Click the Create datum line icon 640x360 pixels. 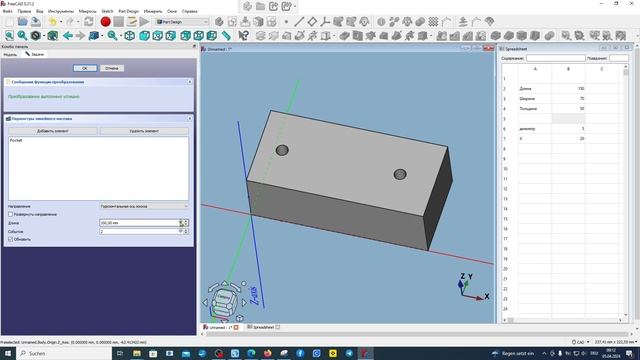click(x=299, y=22)
